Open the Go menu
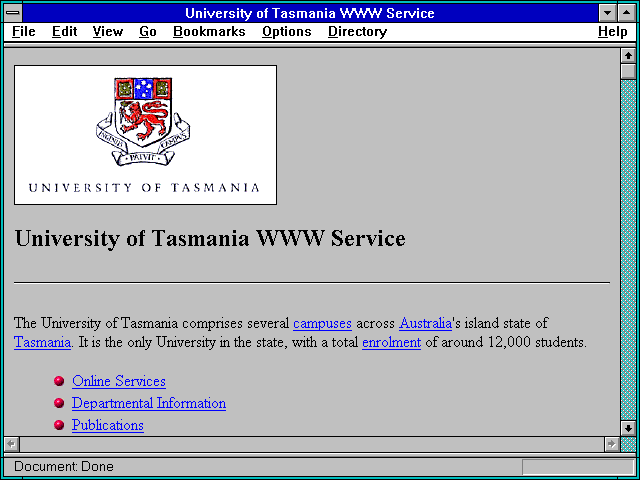This screenshot has width=640, height=480. tap(148, 32)
